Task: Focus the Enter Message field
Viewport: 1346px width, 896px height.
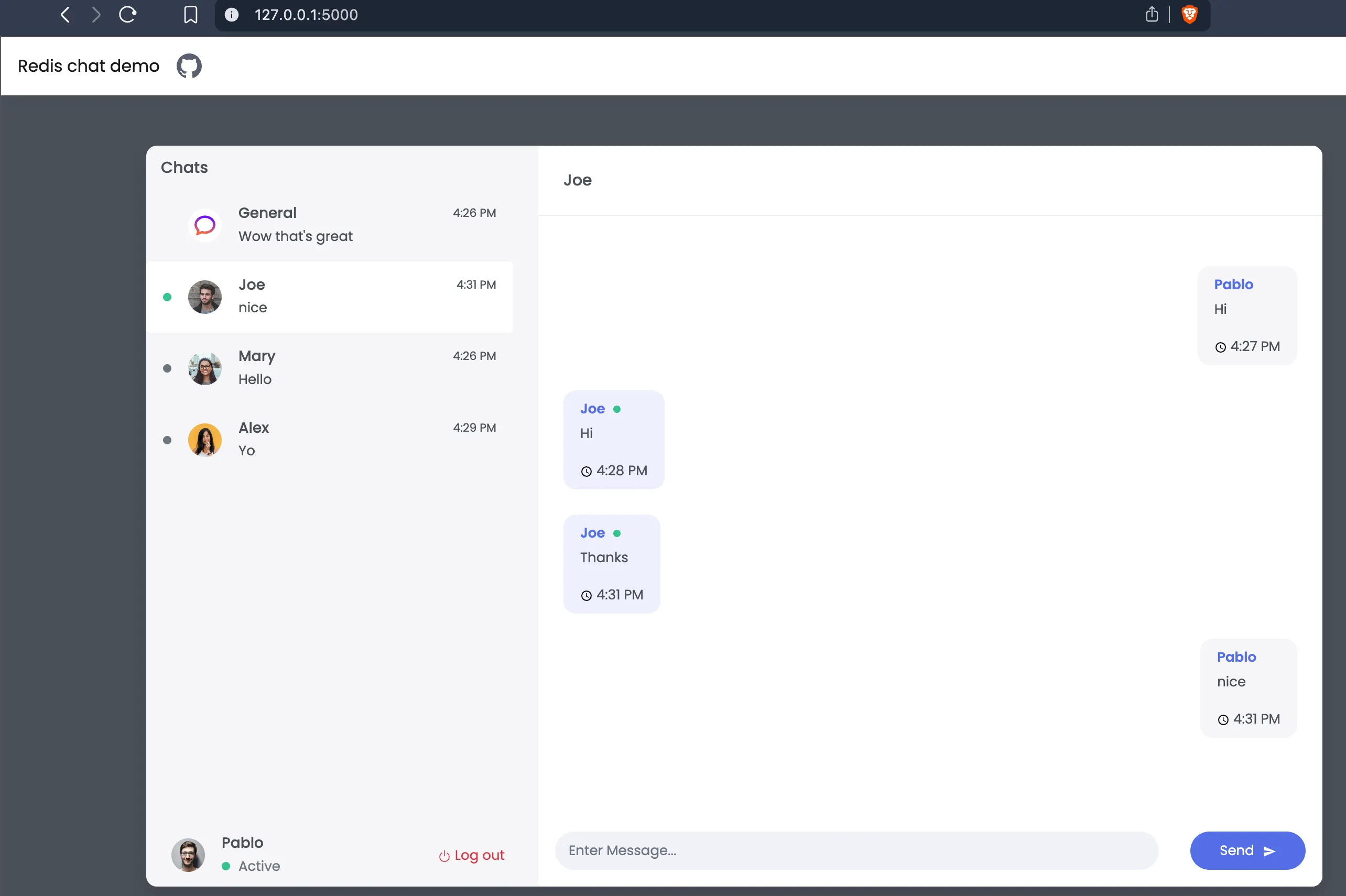Action: 855,850
